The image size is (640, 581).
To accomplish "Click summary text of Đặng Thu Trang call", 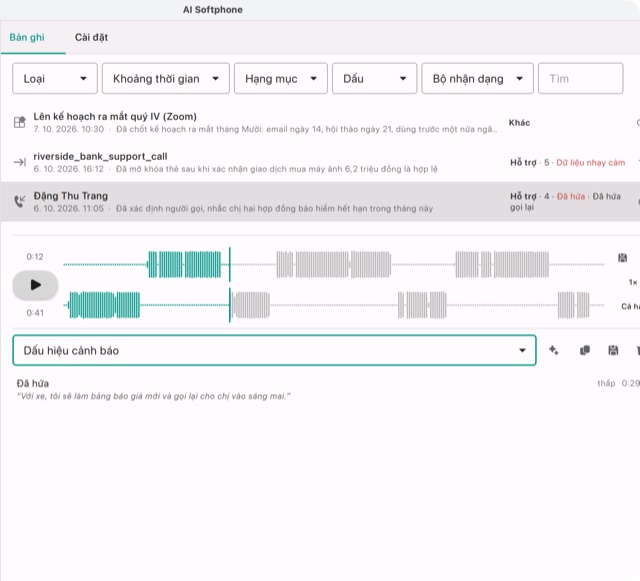I will [274, 208].
